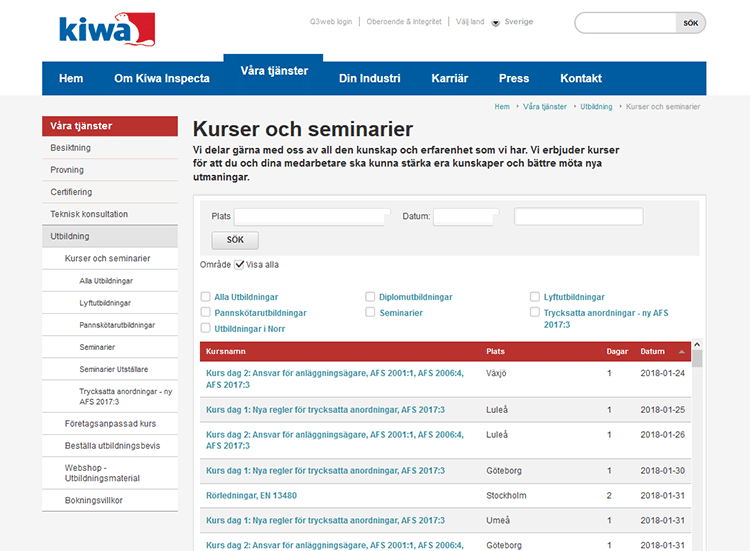Click the top-right SÖK search button
The width and height of the screenshot is (750, 551).
tap(690, 22)
